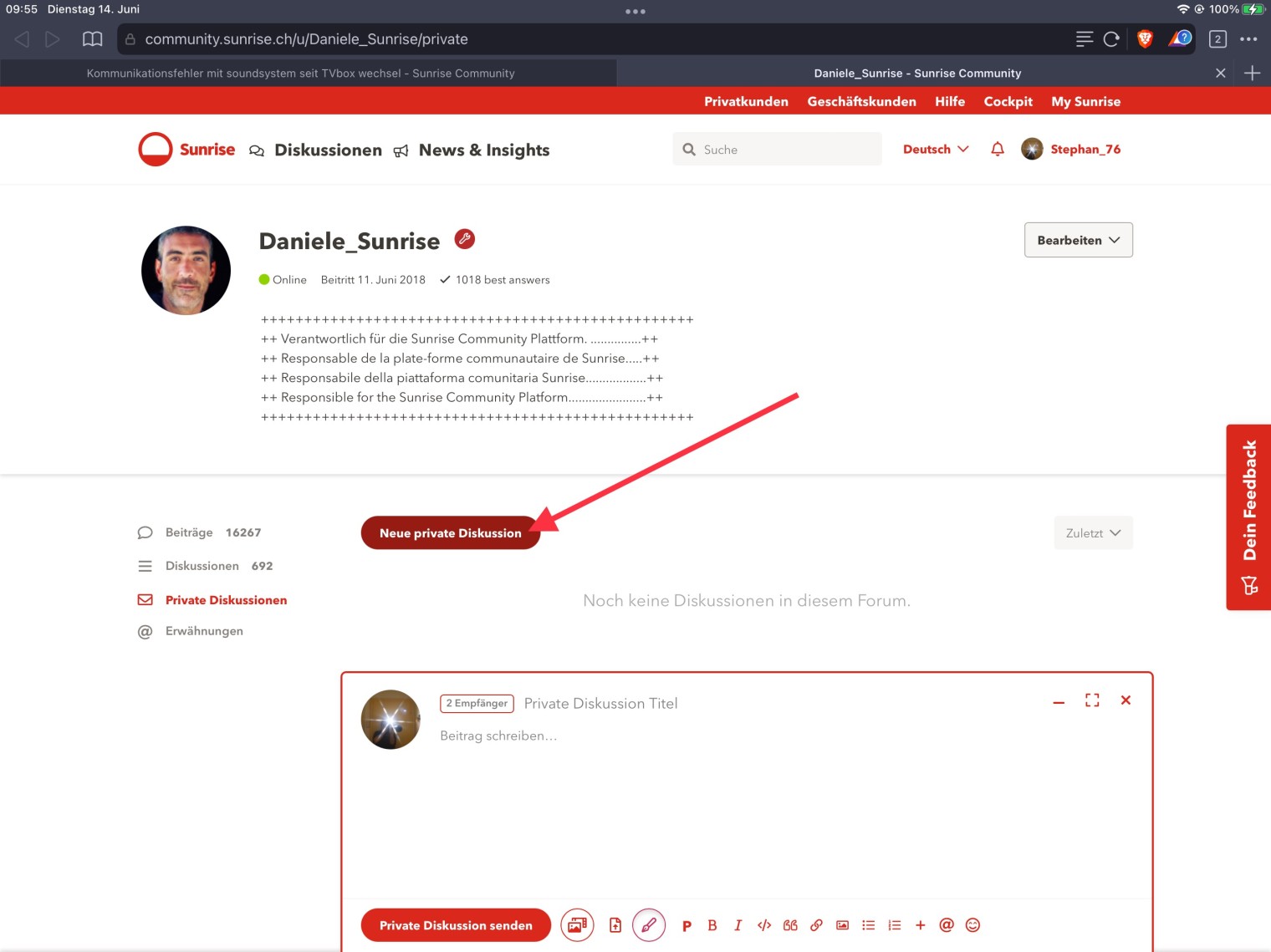
Task: Insert a hyperlink in message
Action: click(x=816, y=925)
